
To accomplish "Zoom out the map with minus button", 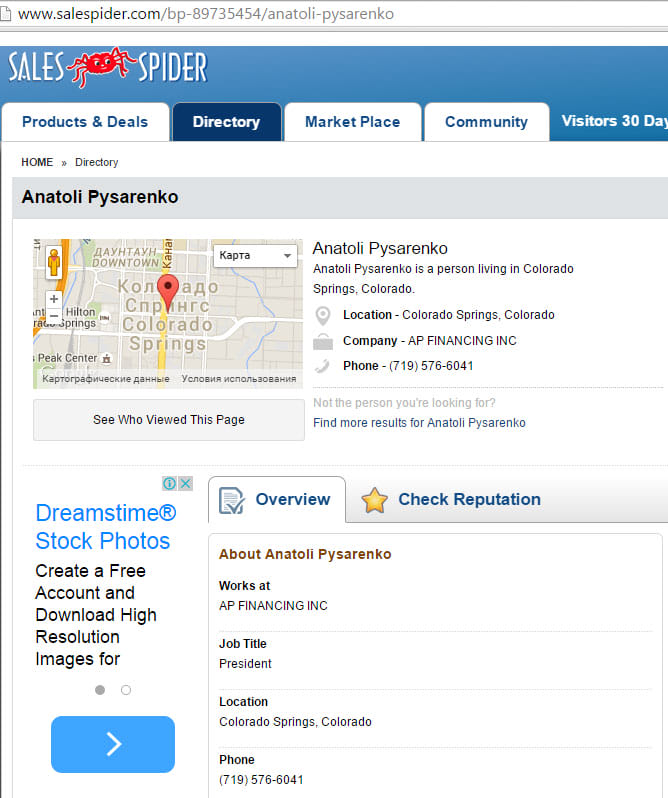I will click(53, 316).
